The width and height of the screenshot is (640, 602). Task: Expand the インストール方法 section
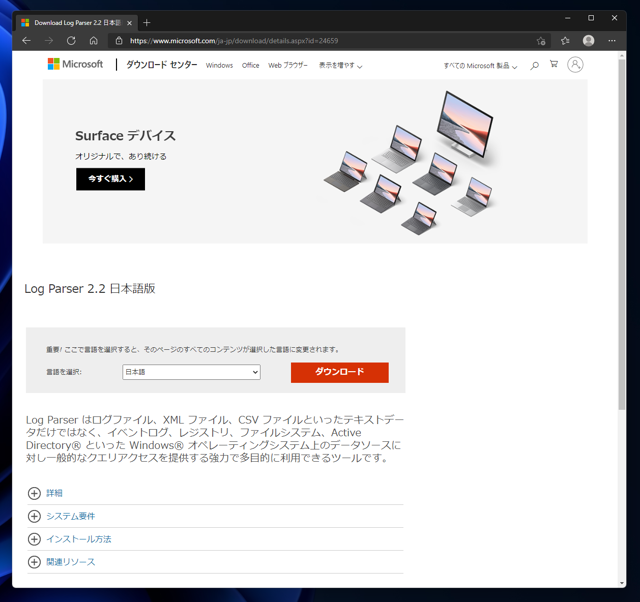[x=78, y=539]
